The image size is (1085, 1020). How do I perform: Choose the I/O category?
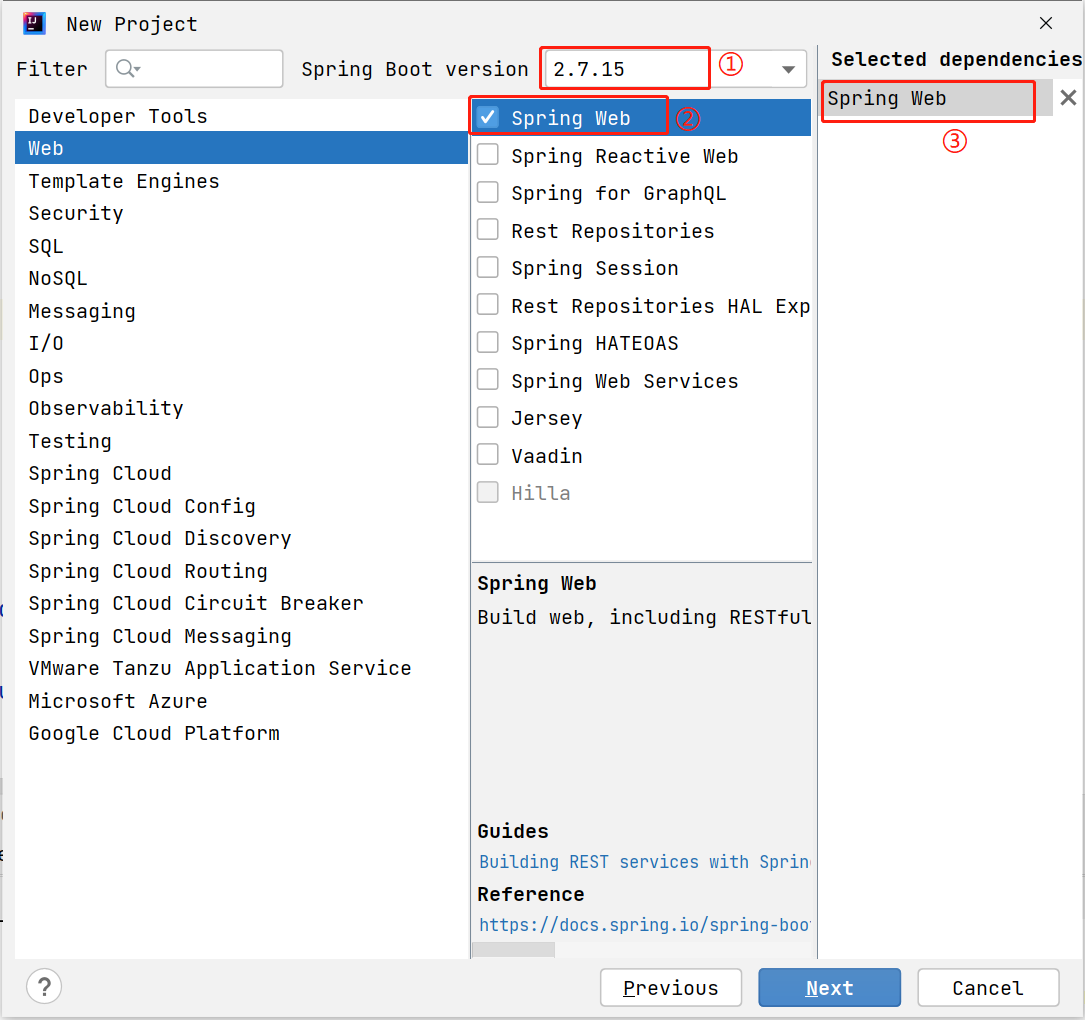coord(241,343)
